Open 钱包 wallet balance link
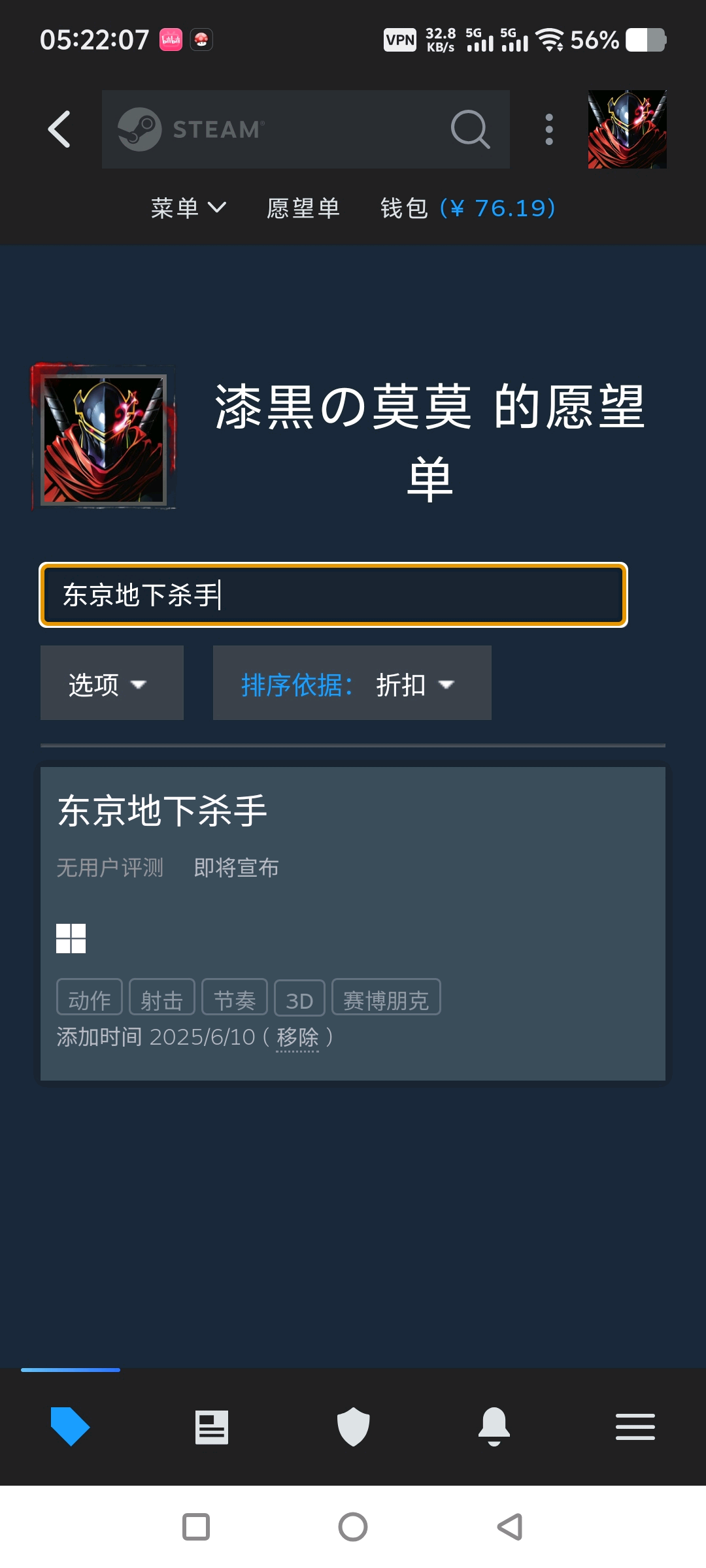 tap(468, 208)
